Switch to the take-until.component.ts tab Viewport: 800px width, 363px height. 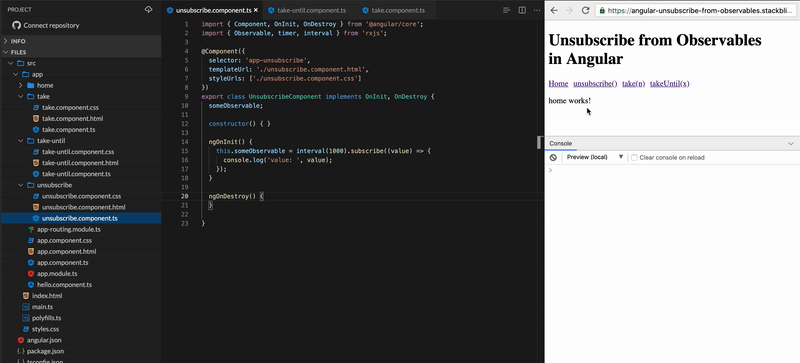(x=307, y=10)
